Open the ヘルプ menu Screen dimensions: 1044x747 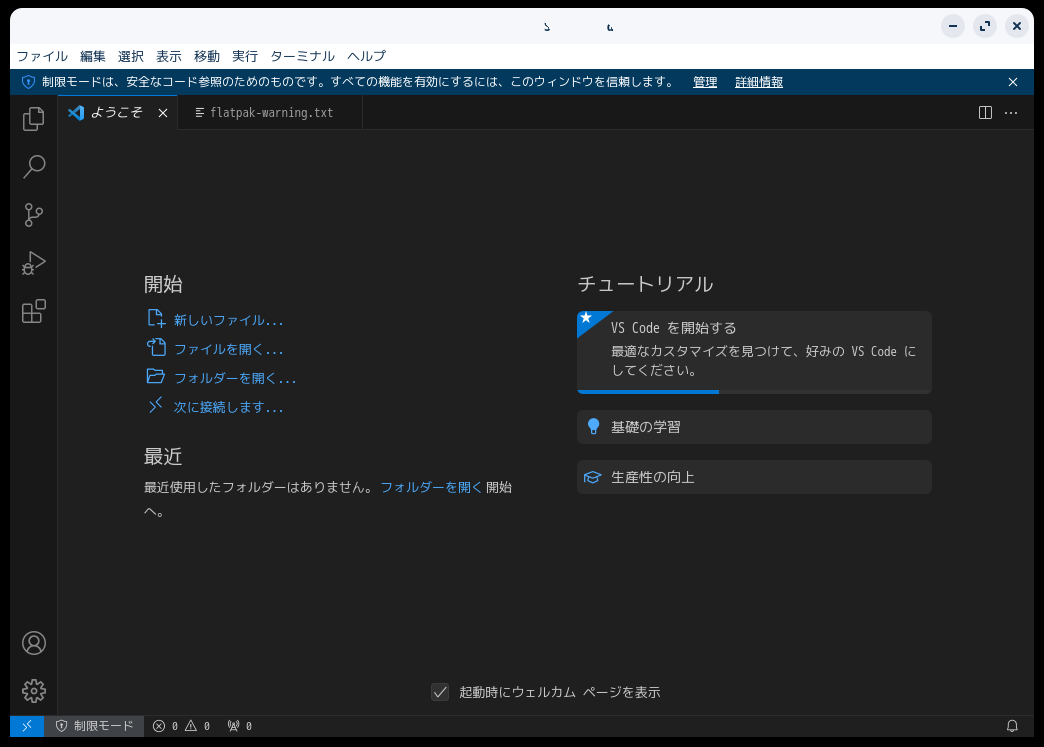pyautogui.click(x=366, y=57)
